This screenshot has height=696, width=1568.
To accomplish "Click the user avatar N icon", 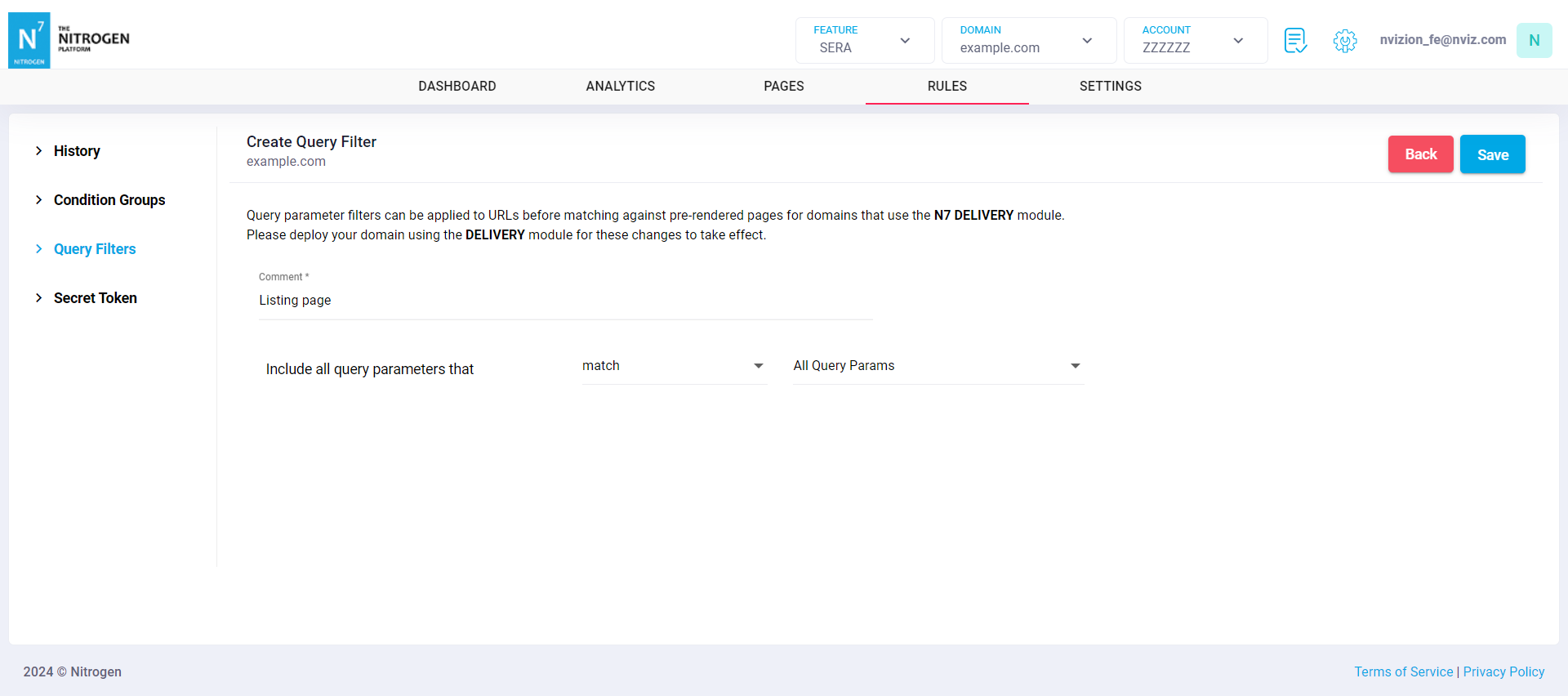I will pos(1534,40).
